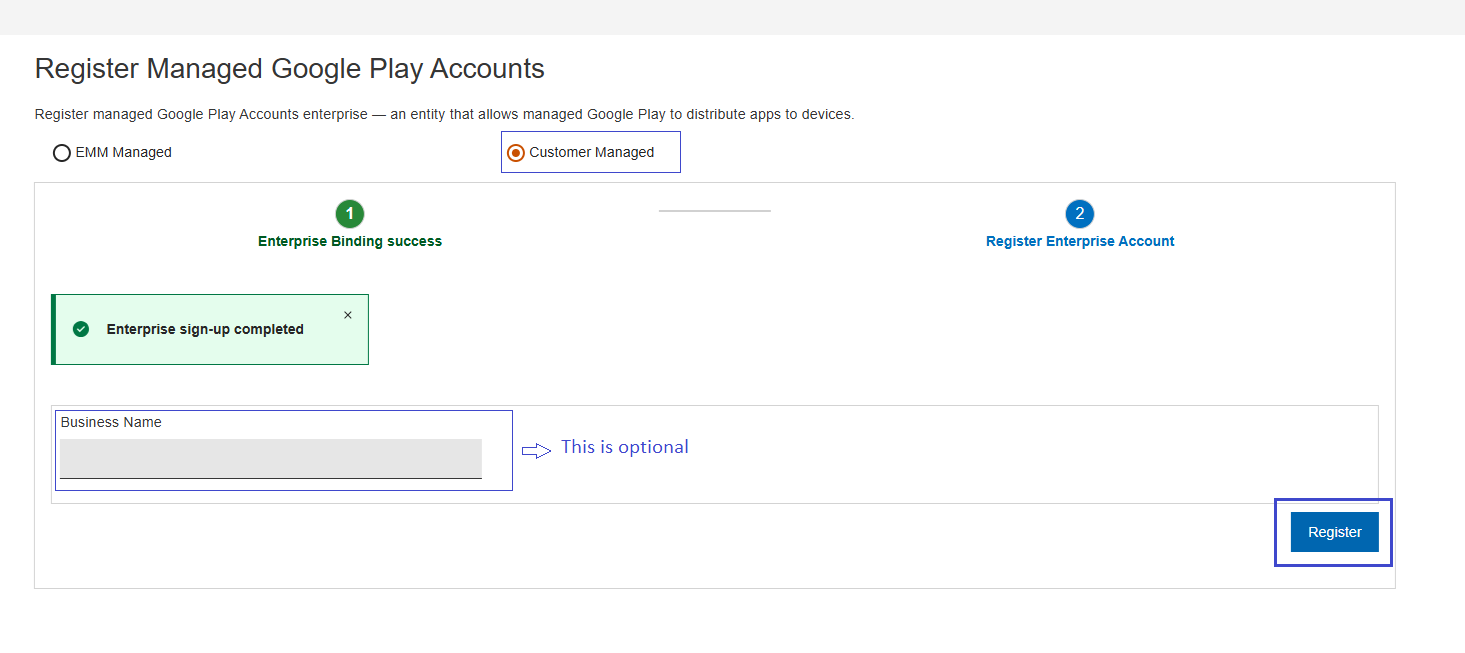Click the green step 1 circle

click(350, 213)
